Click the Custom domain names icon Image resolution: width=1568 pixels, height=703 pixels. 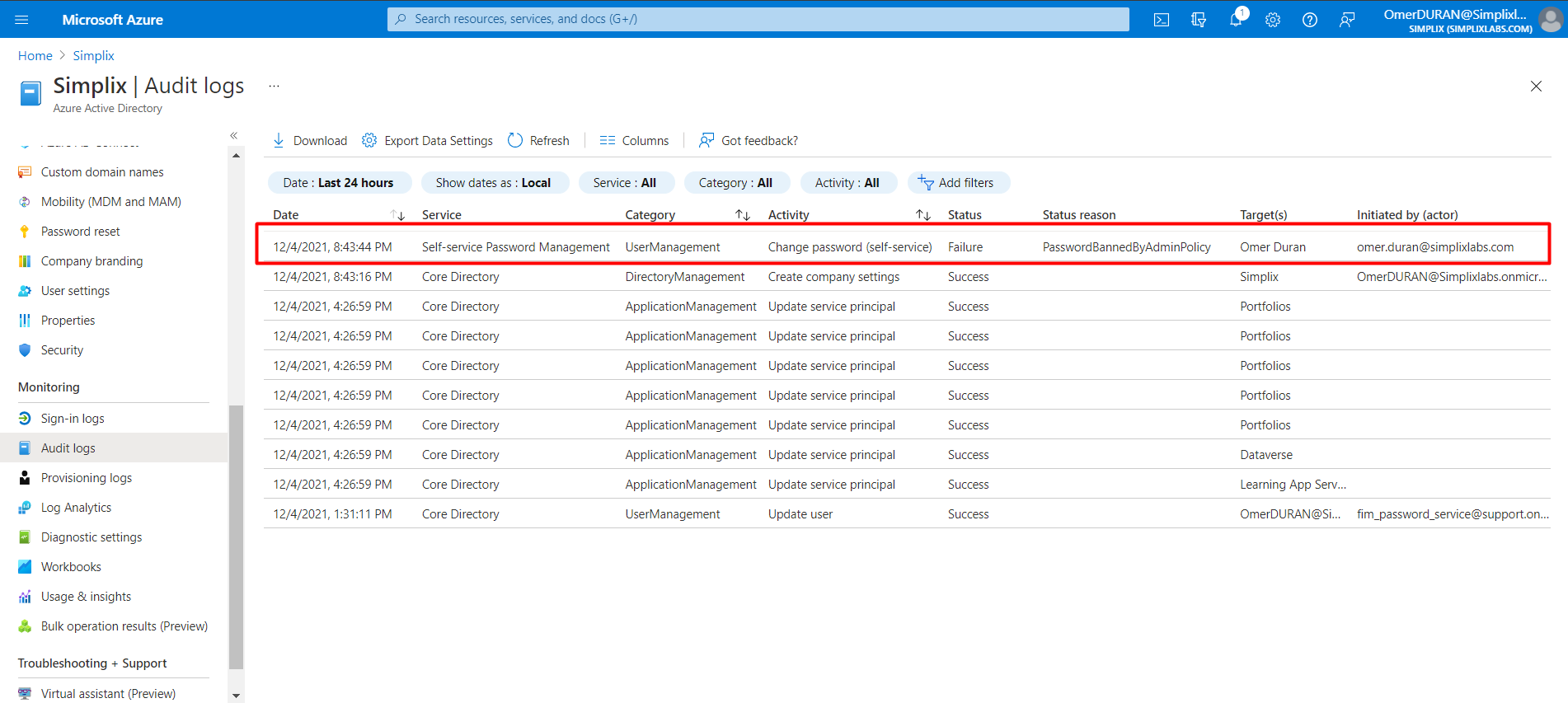25,172
